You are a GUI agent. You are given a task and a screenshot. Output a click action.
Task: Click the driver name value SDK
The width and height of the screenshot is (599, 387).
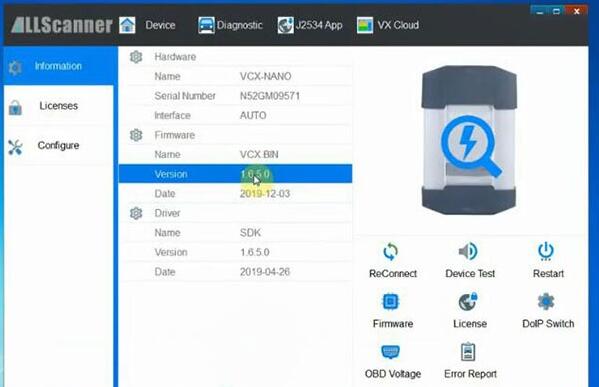250,233
